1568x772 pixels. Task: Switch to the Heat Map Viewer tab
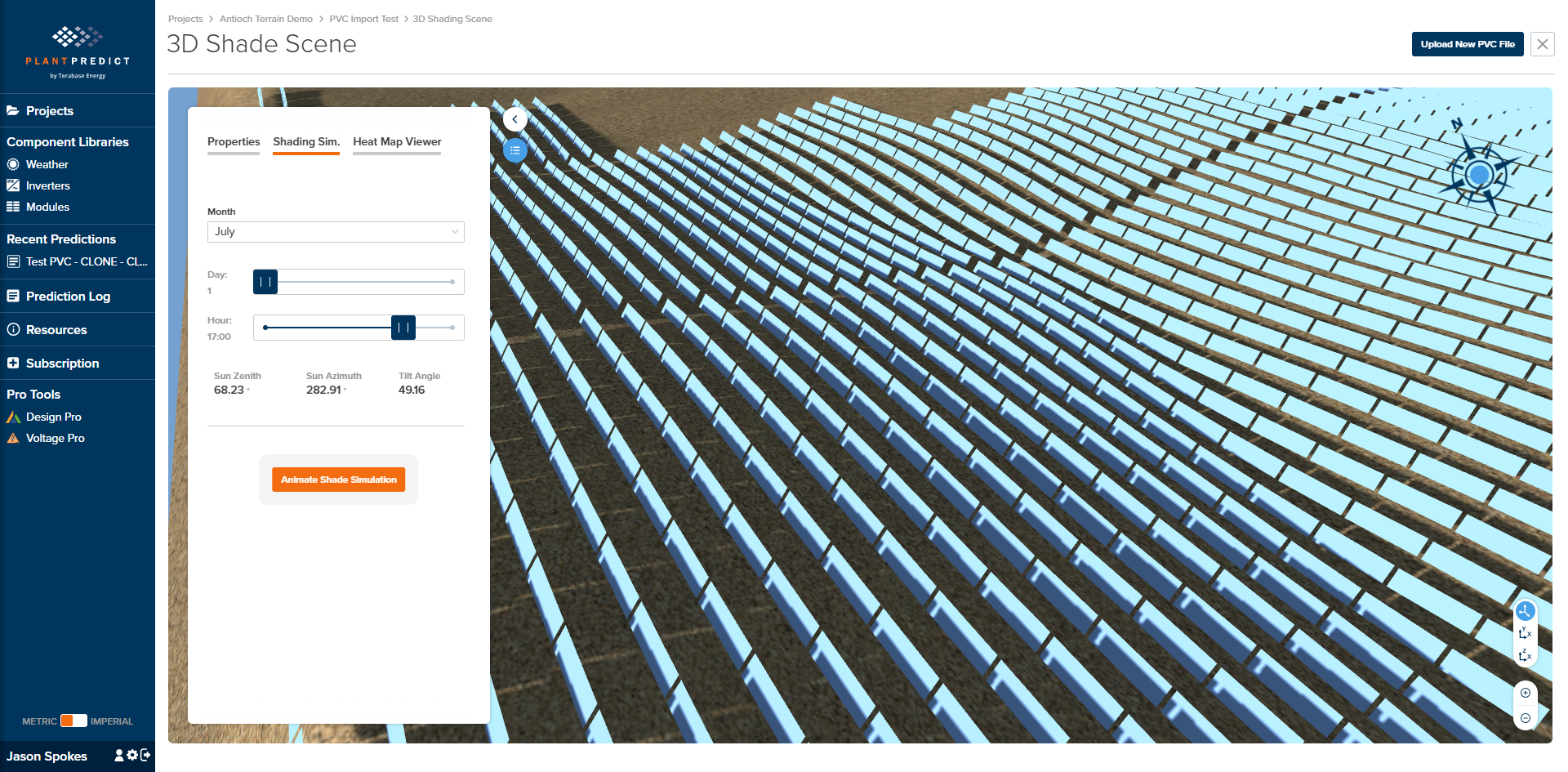pos(397,143)
